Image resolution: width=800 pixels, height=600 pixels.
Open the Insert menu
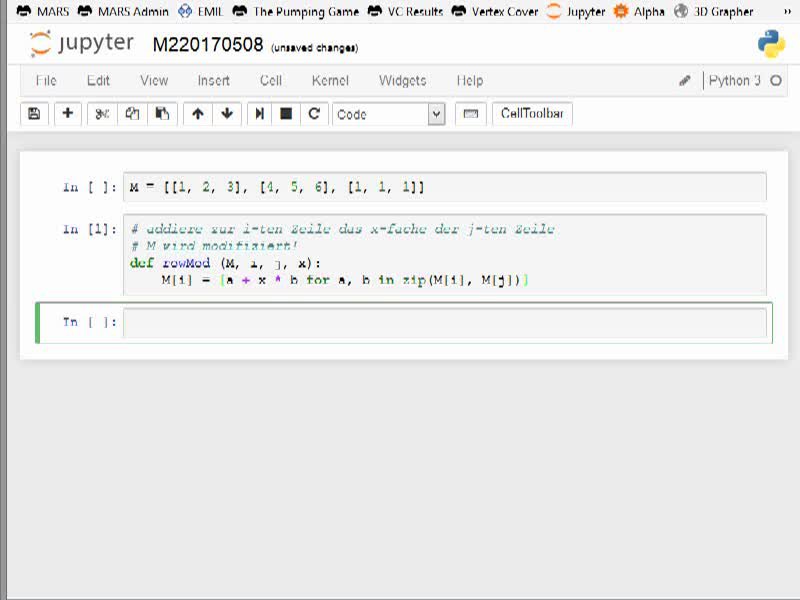213,81
